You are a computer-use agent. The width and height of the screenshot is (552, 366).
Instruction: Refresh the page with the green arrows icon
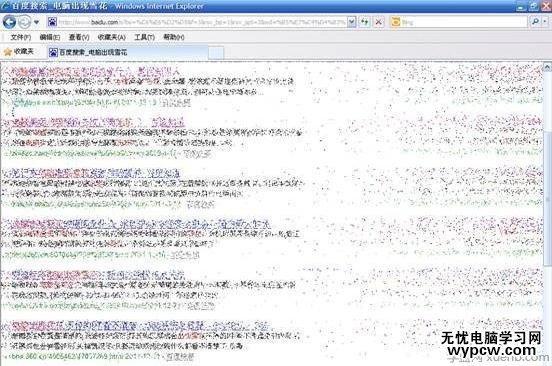click(365, 22)
